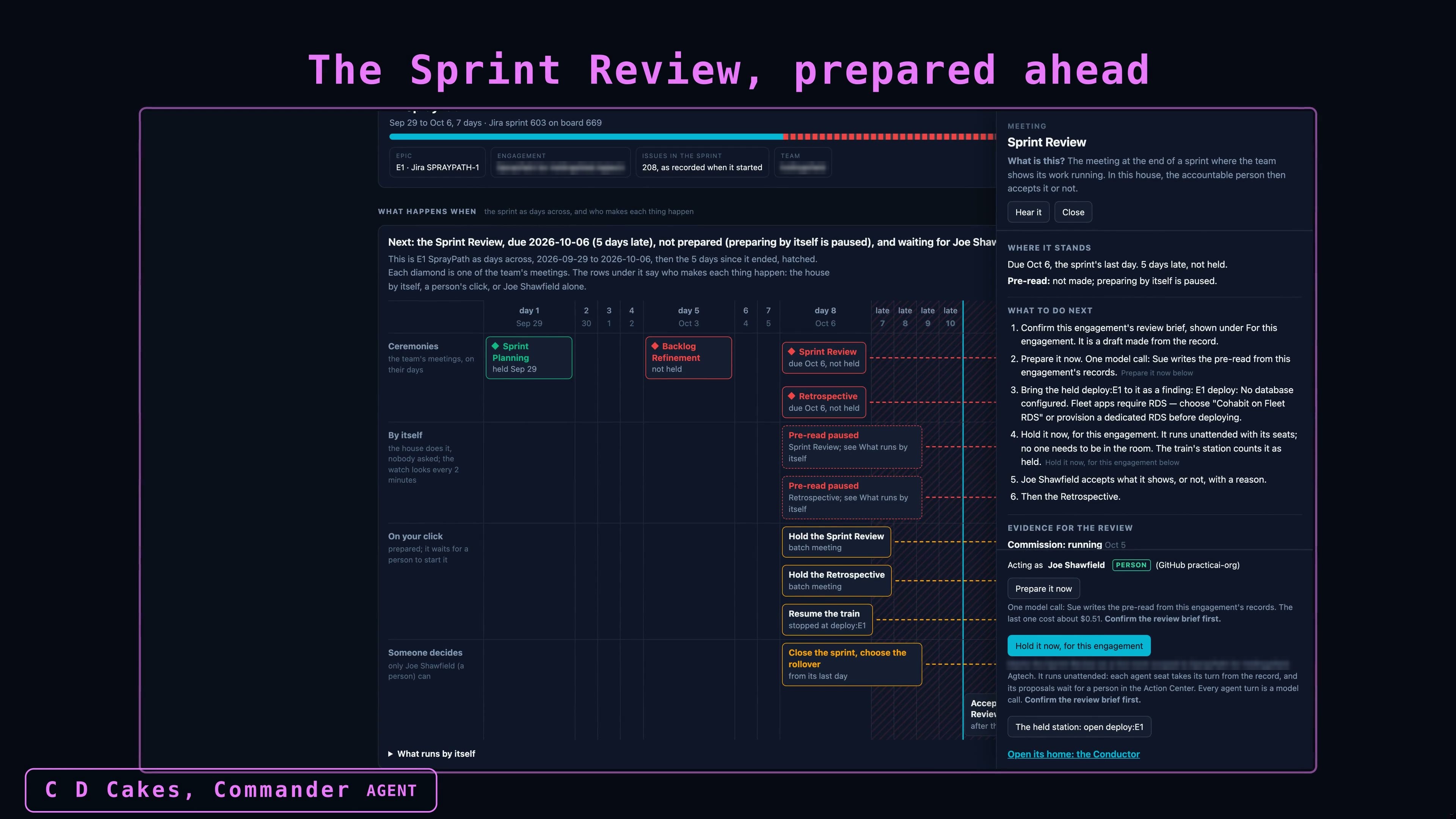The height and width of the screenshot is (819, 1456).
Task: Click the EPIC E1 Jira SPRAYPATH-1 chip
Action: (438, 162)
